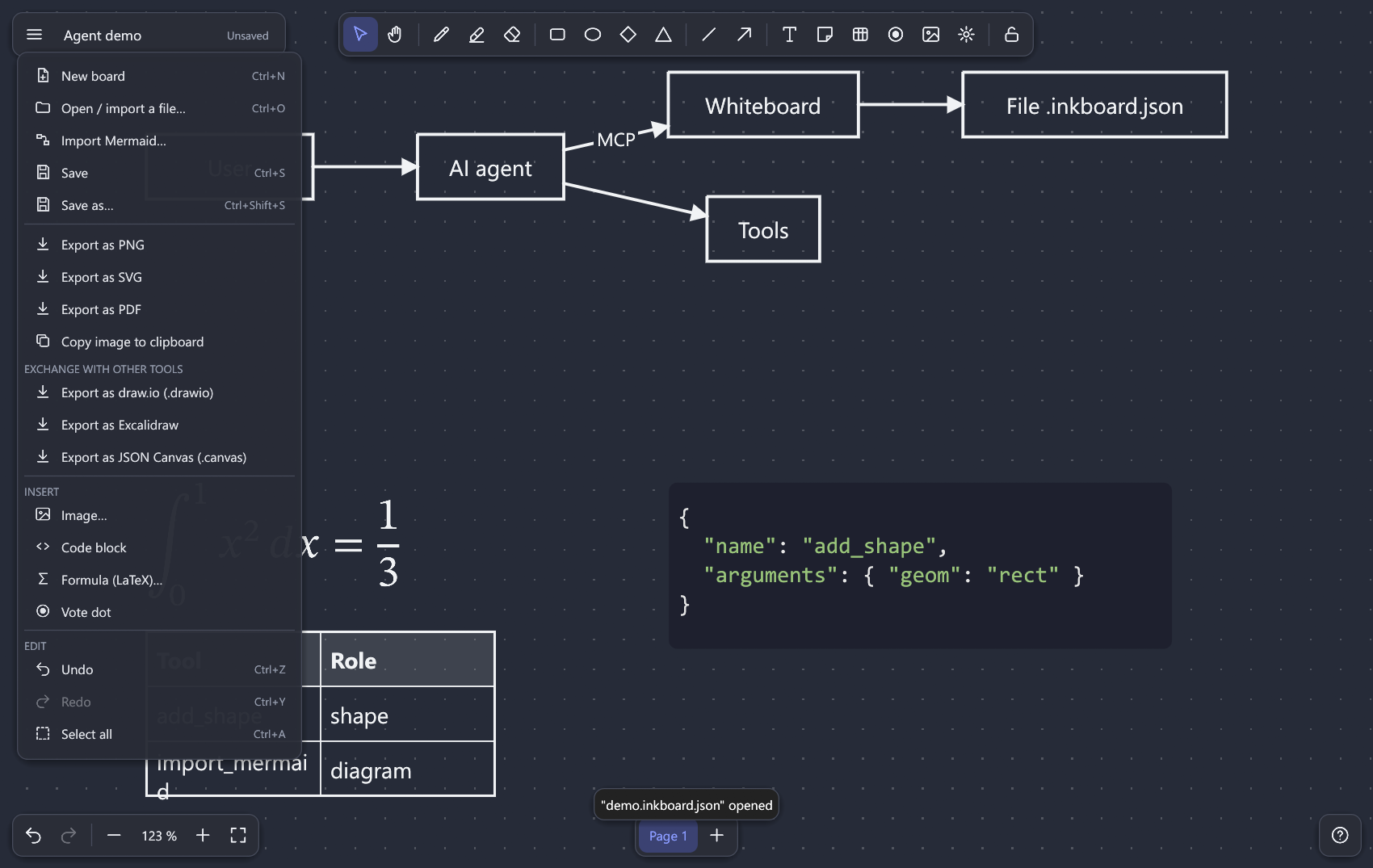This screenshot has height=868, width=1373.
Task: Pick the highlighter tool
Action: click(x=477, y=35)
